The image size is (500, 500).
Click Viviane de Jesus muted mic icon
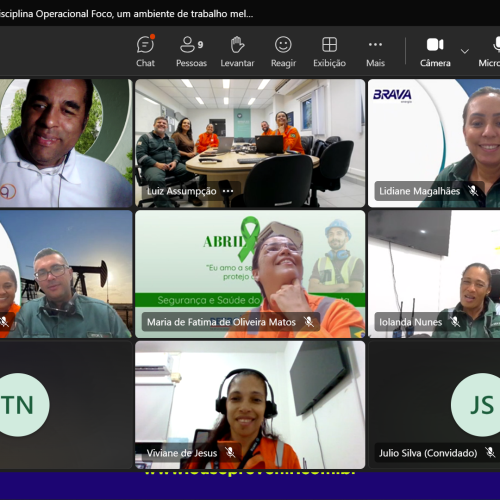click(230, 453)
